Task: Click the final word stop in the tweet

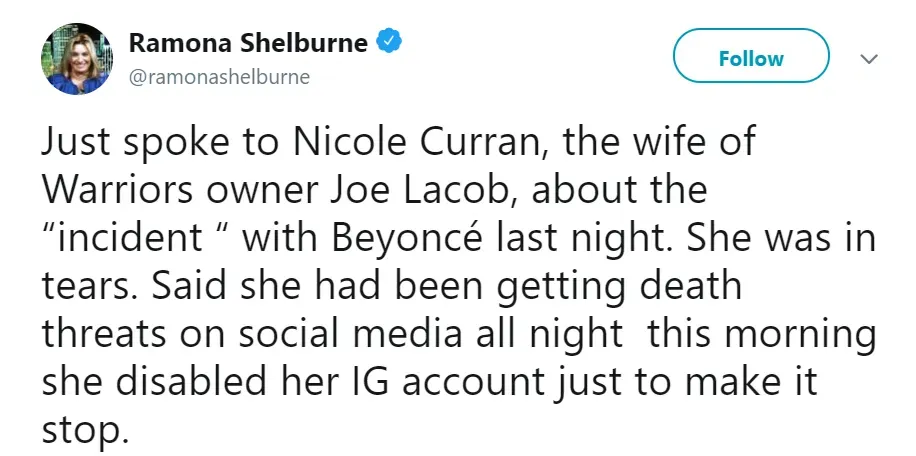Action: coord(82,430)
